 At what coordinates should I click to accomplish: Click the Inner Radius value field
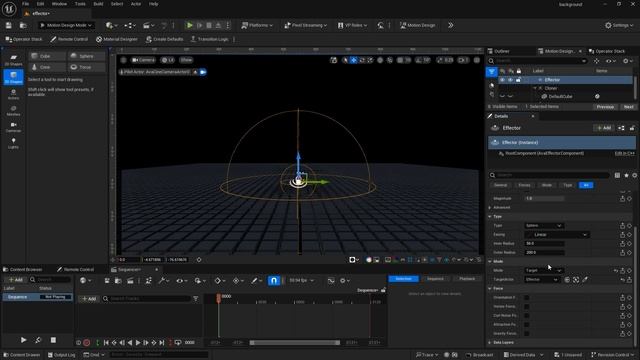tap(544, 244)
